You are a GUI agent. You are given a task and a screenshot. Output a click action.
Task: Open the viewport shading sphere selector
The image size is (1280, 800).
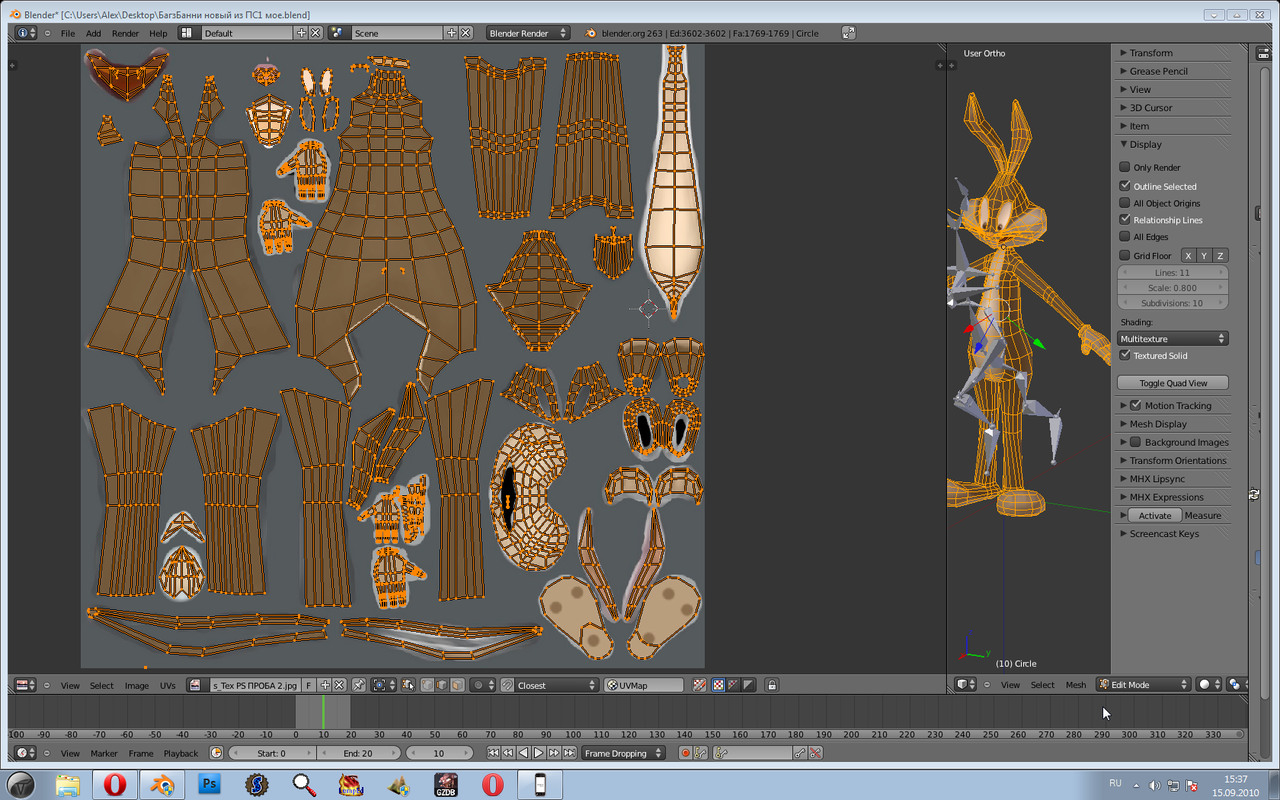[x=1208, y=684]
